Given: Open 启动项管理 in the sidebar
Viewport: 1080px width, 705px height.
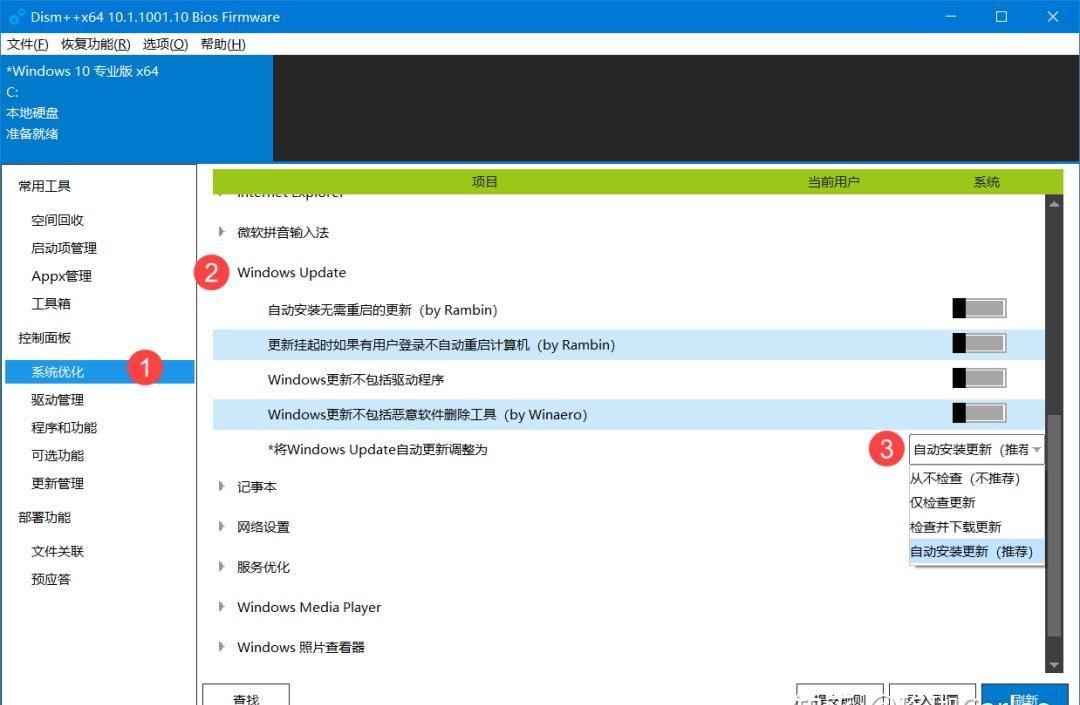Looking at the screenshot, I should (64, 248).
